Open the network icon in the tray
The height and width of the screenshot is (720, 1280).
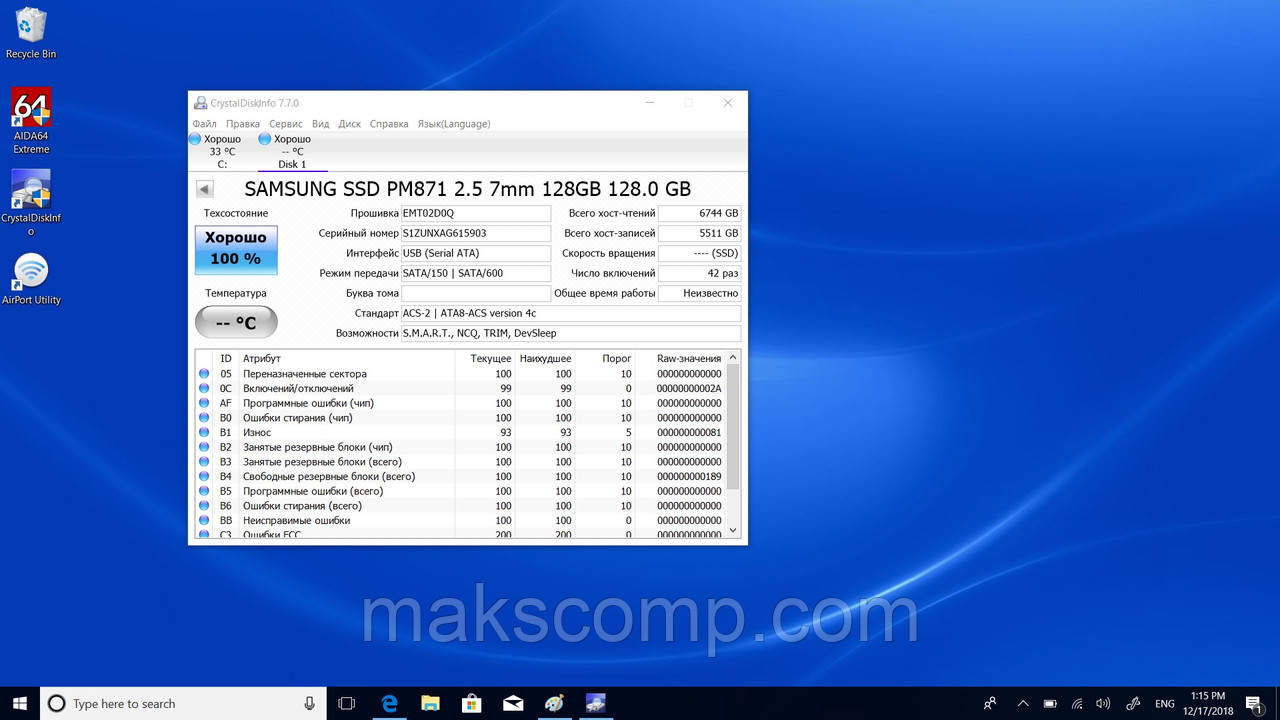tap(1077, 703)
